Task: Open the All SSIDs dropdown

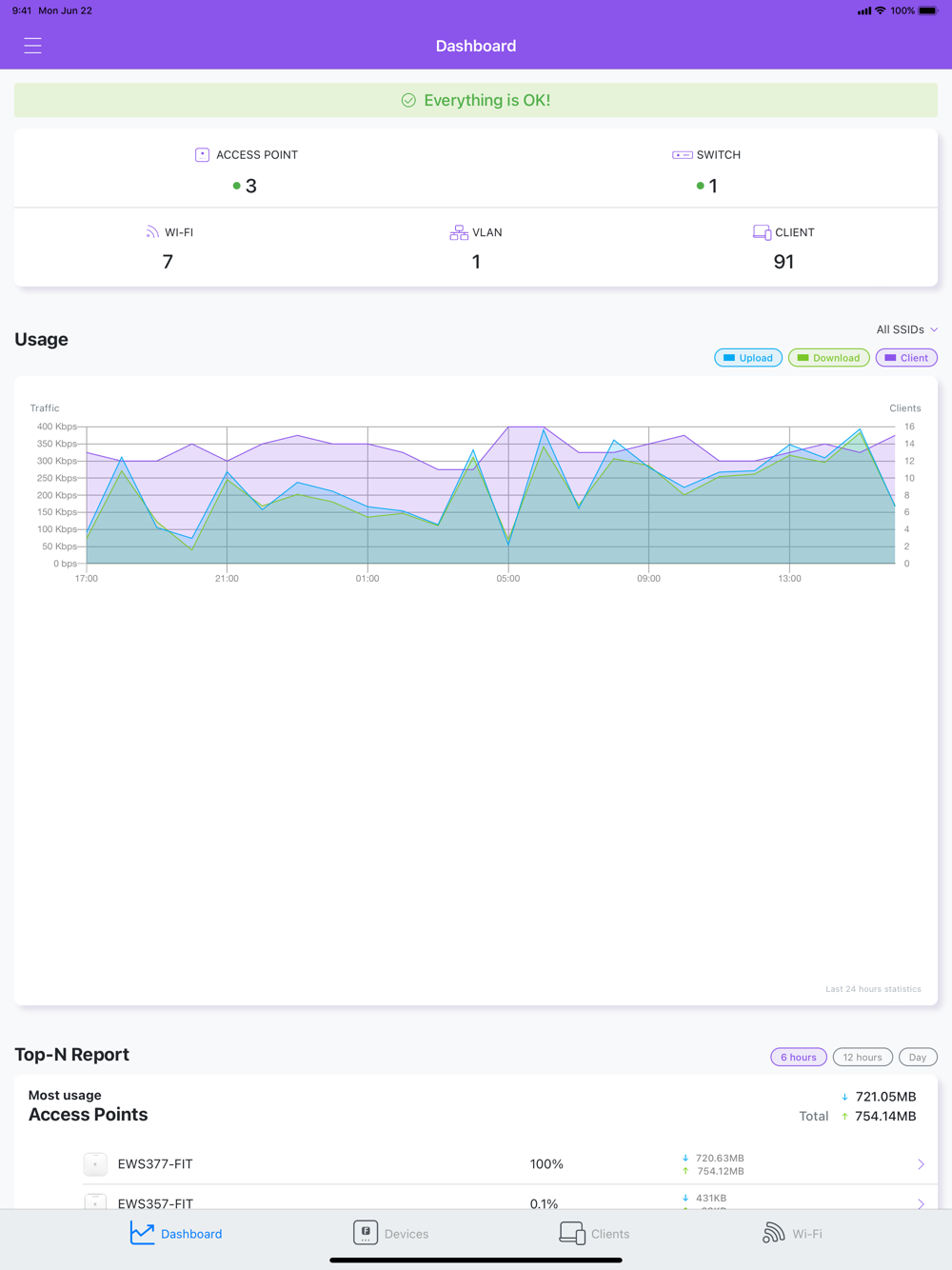Action: [906, 329]
